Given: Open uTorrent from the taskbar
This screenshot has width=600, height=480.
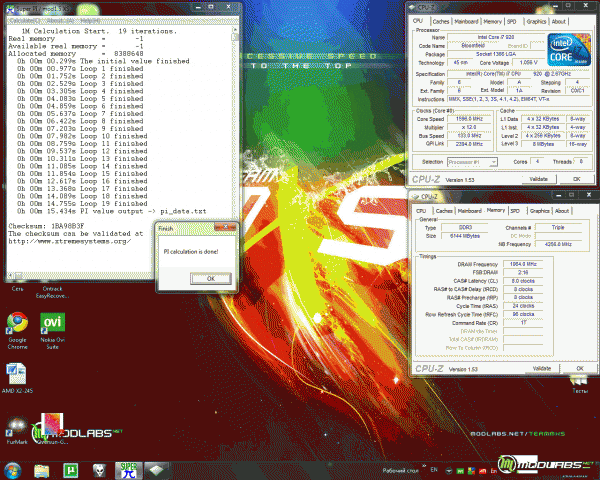Looking at the screenshot, I should (71, 470).
